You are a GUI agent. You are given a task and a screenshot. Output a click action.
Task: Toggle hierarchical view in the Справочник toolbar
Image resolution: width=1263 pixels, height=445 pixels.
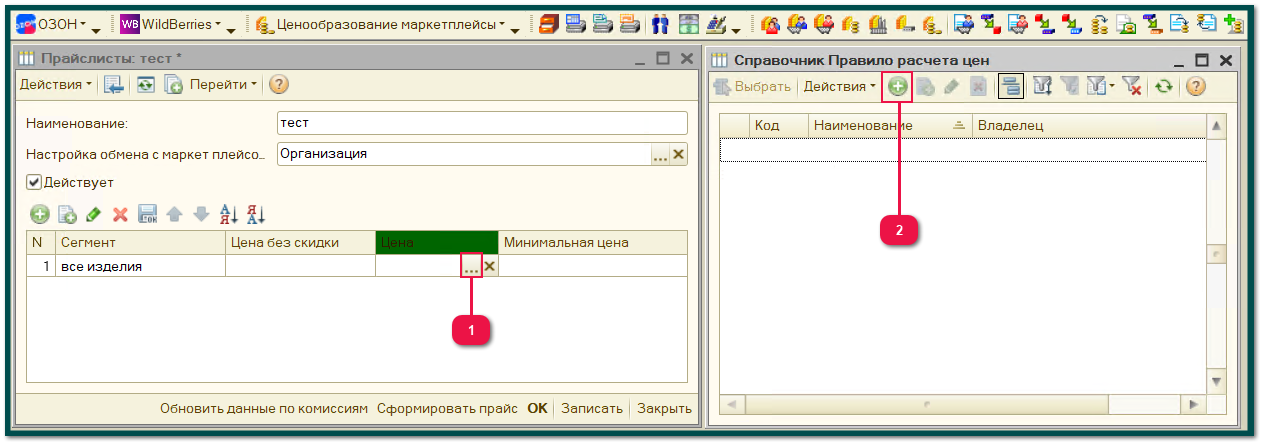1011,87
